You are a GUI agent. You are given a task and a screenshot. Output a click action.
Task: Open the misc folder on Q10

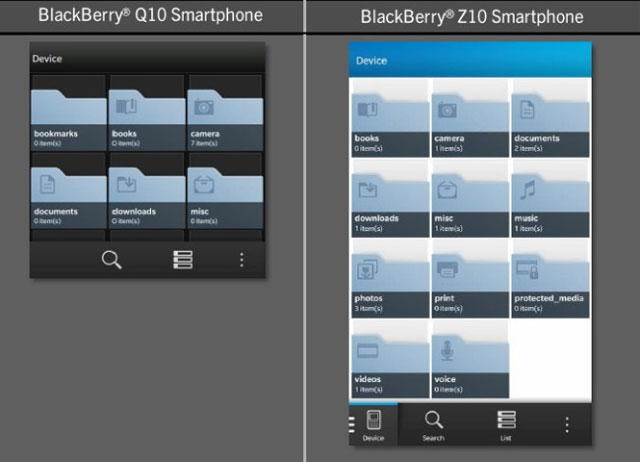[225, 191]
